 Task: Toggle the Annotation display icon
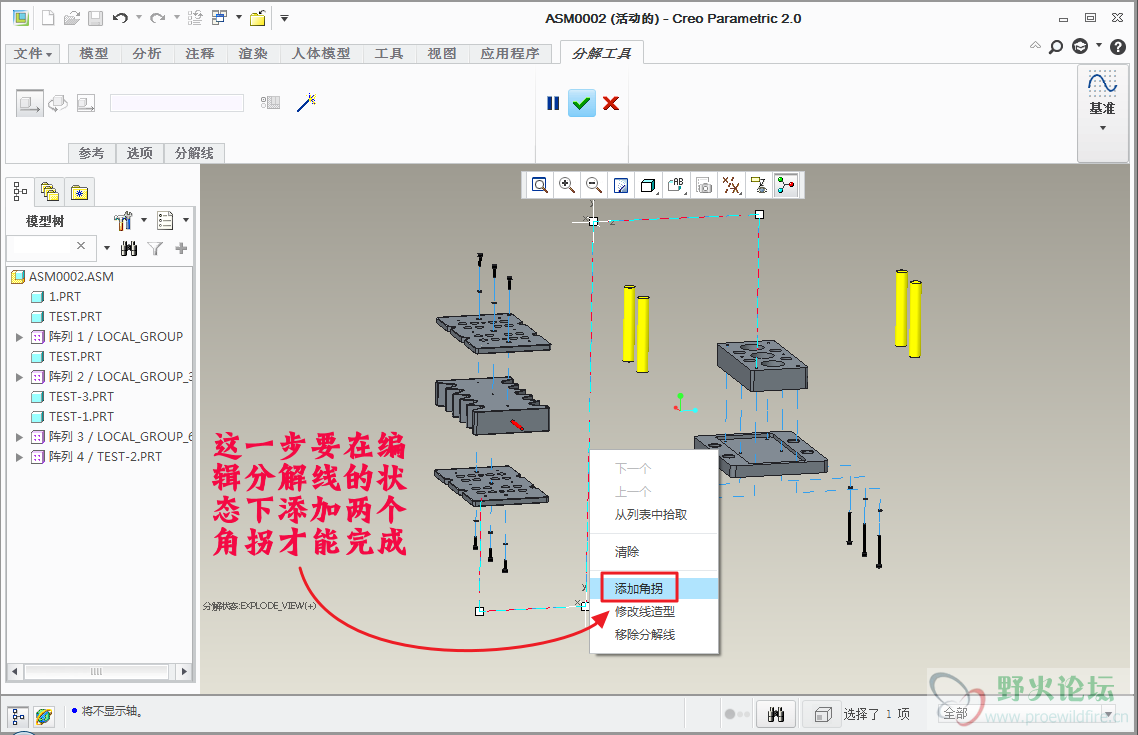[759, 186]
